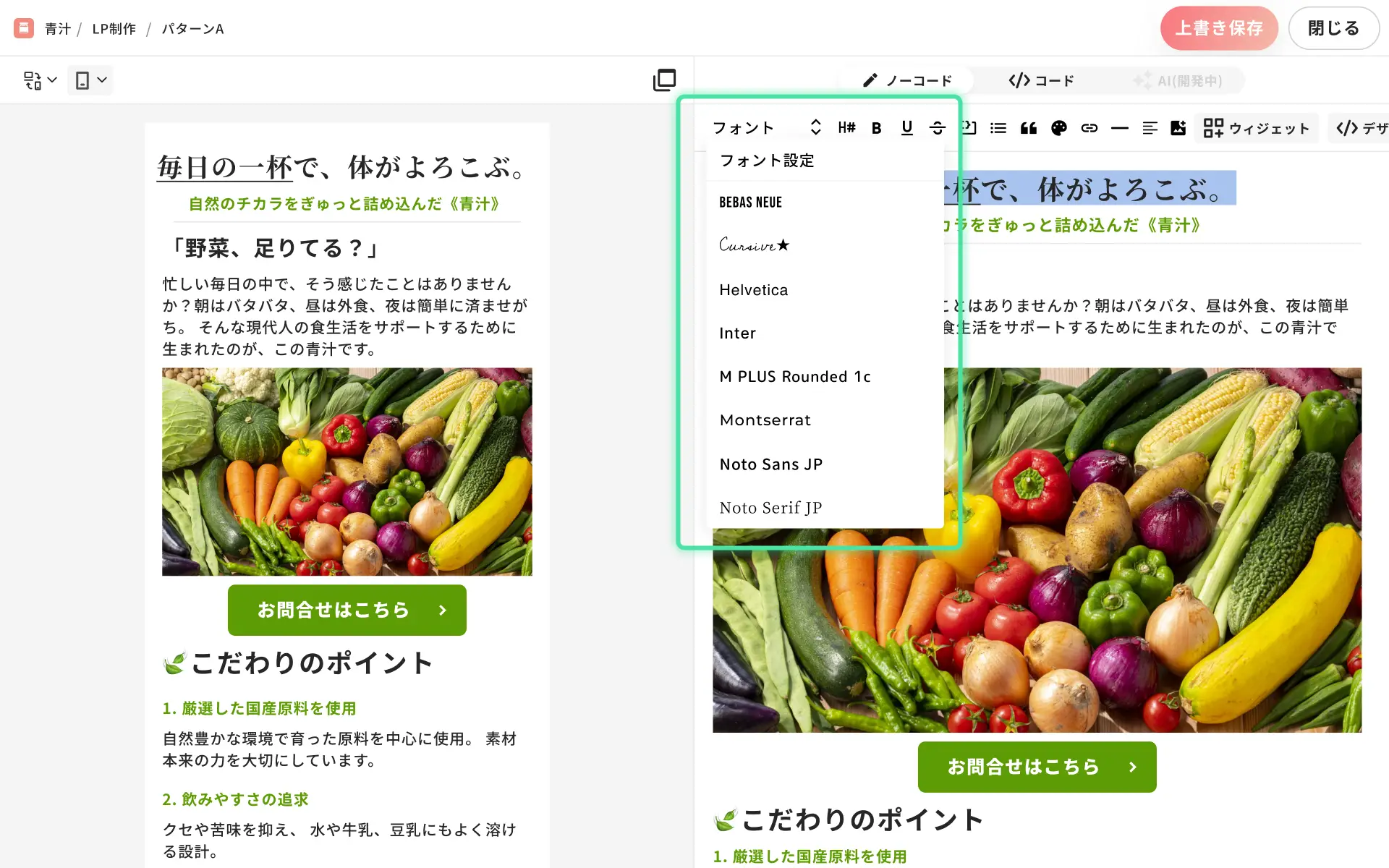The width and height of the screenshot is (1389, 868).
Task: Open text alignment options
Action: tap(1150, 128)
